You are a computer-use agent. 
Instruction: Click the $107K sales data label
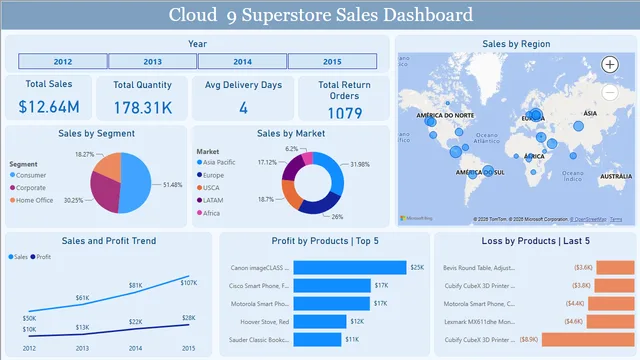point(189,282)
